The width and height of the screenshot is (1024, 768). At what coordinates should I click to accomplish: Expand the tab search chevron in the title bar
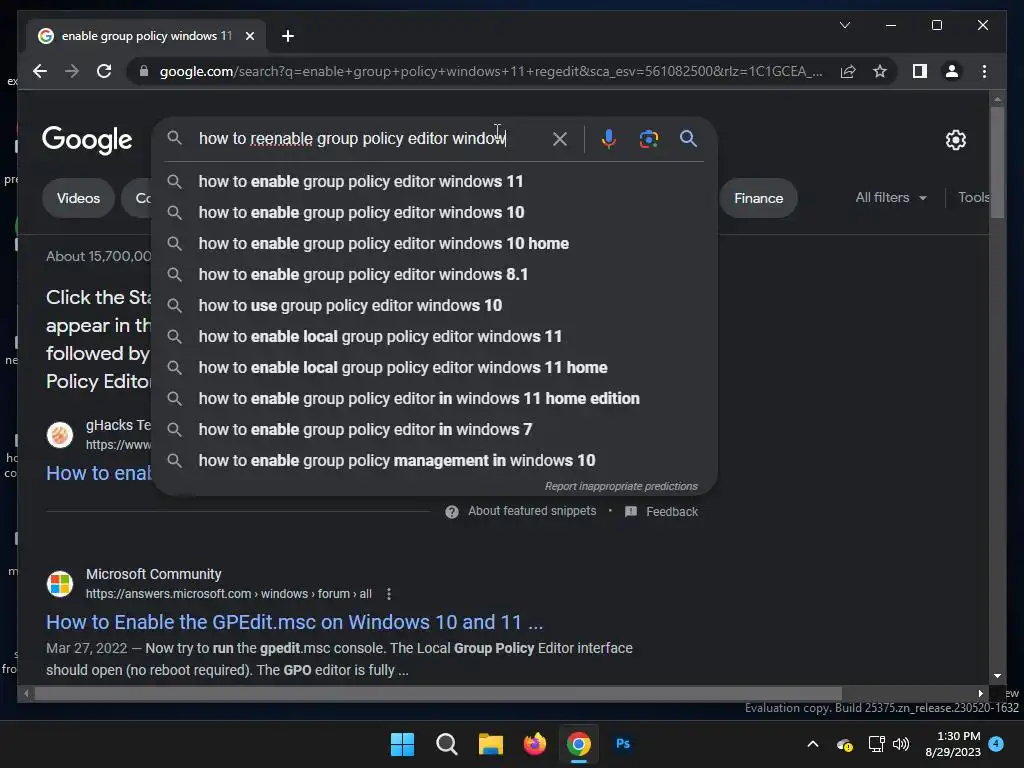coord(844,25)
